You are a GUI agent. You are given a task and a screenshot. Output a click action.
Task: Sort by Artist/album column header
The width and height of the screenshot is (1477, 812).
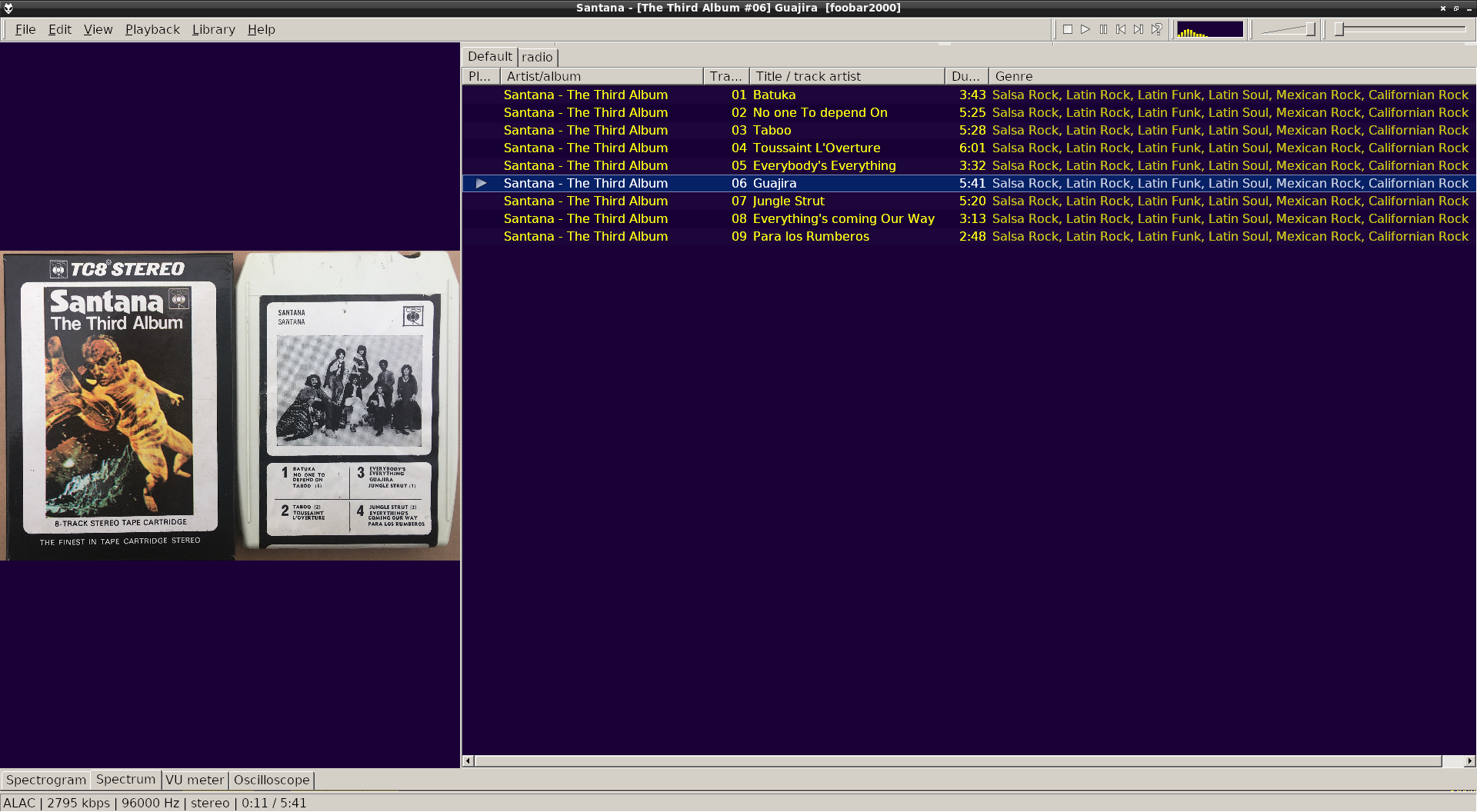(602, 76)
